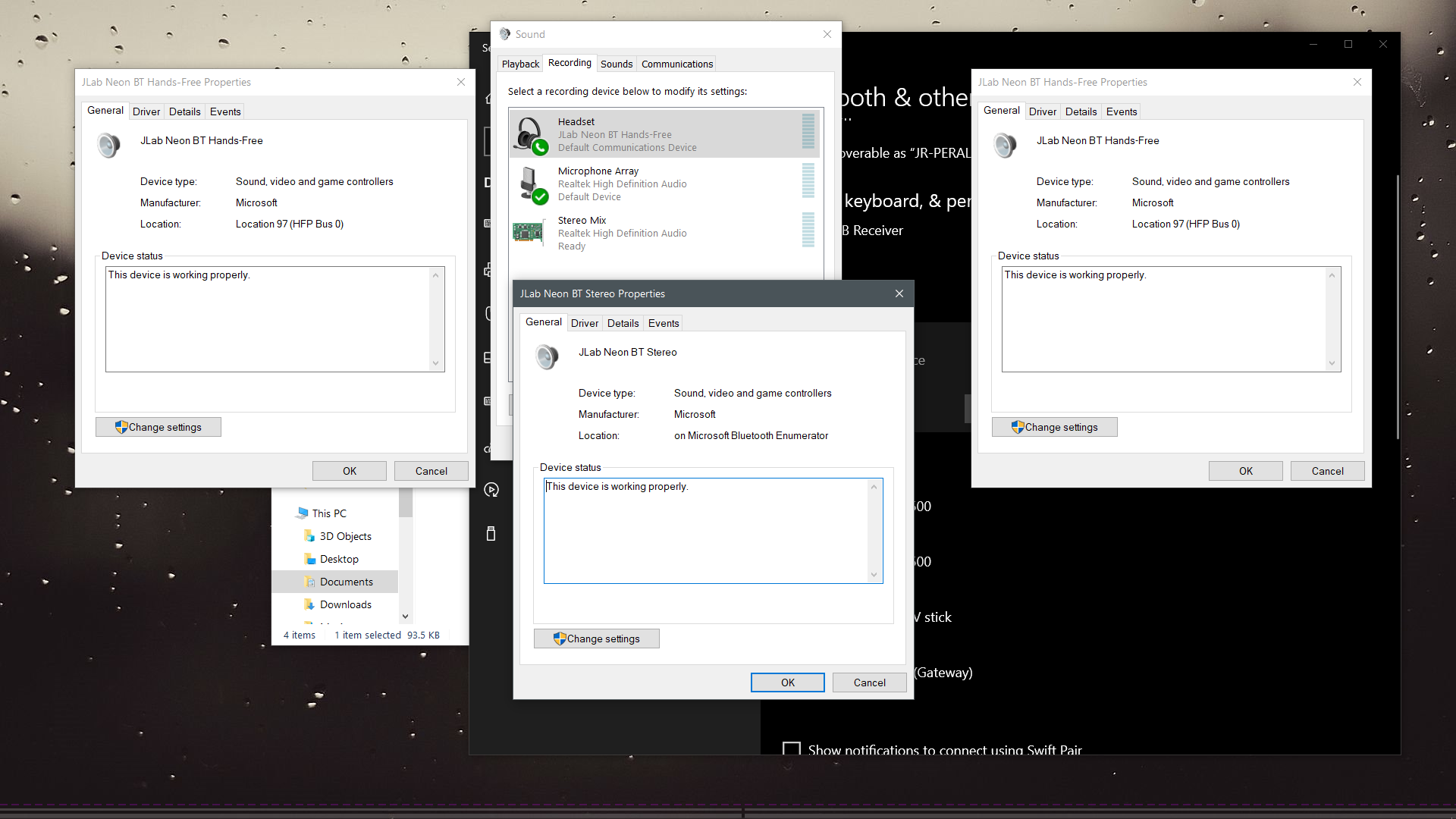Click Microphone Array input level meter
This screenshot has width=1456, height=819.
click(x=808, y=180)
